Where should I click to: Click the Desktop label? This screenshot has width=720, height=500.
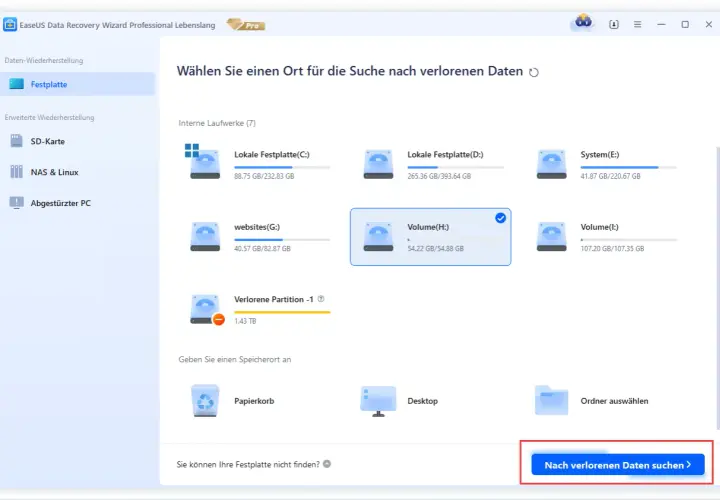point(422,401)
